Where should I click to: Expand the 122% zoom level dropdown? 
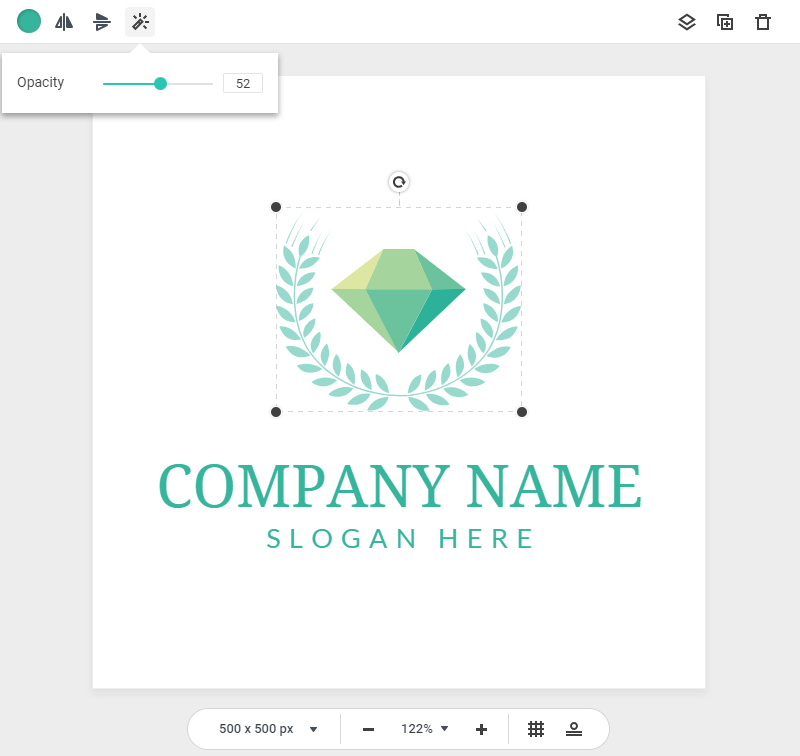(425, 729)
